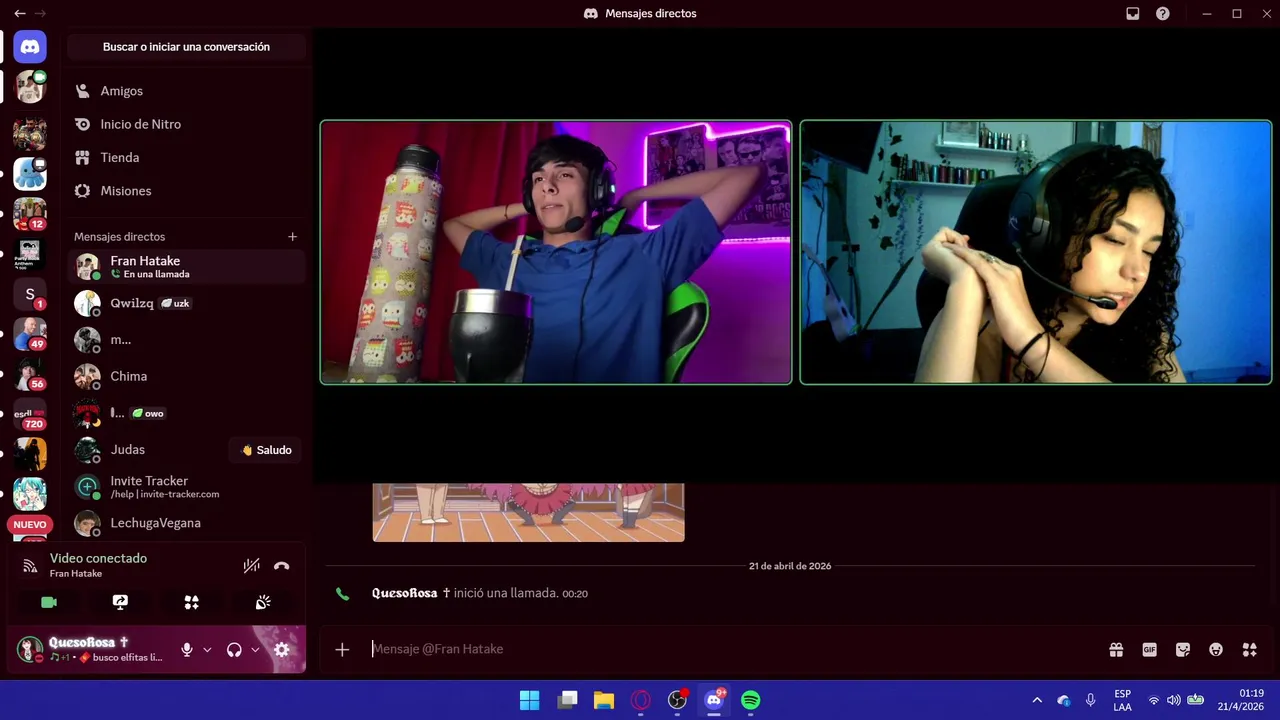
Task: Open the search or start conversation box
Action: (x=186, y=47)
